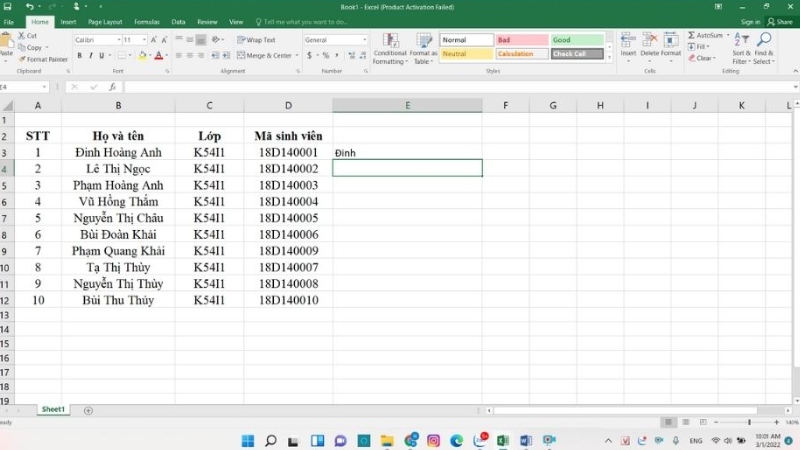
Task: Switch to the Formulas tab
Action: [147, 22]
